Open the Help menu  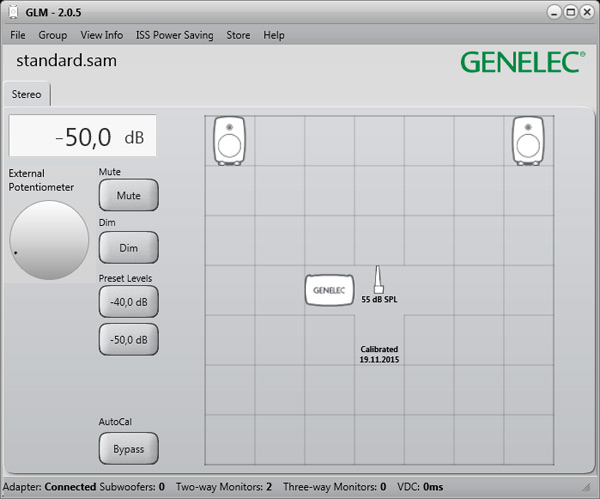click(x=274, y=35)
